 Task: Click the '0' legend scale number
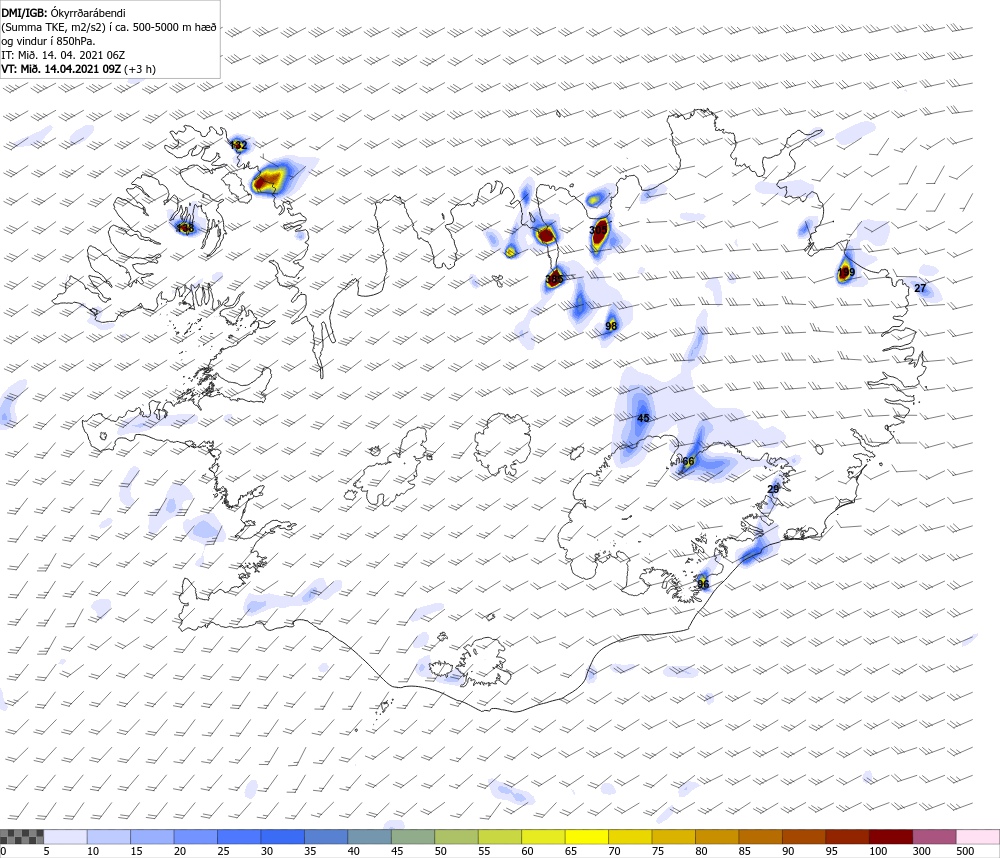[3, 851]
